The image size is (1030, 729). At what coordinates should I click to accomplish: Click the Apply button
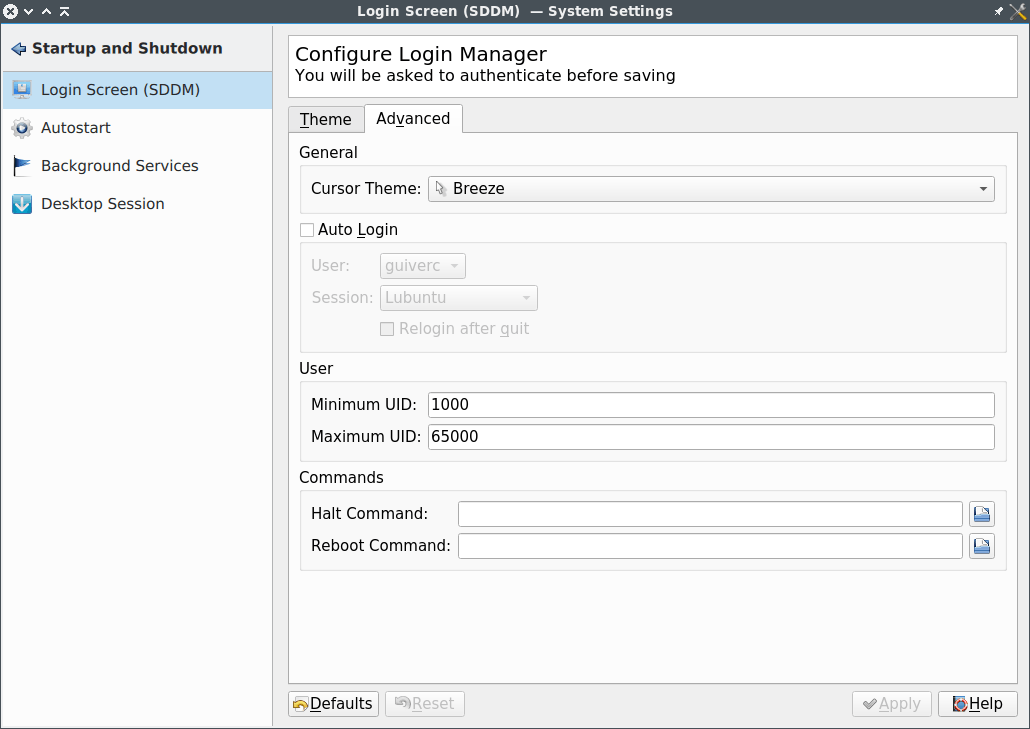tap(892, 704)
